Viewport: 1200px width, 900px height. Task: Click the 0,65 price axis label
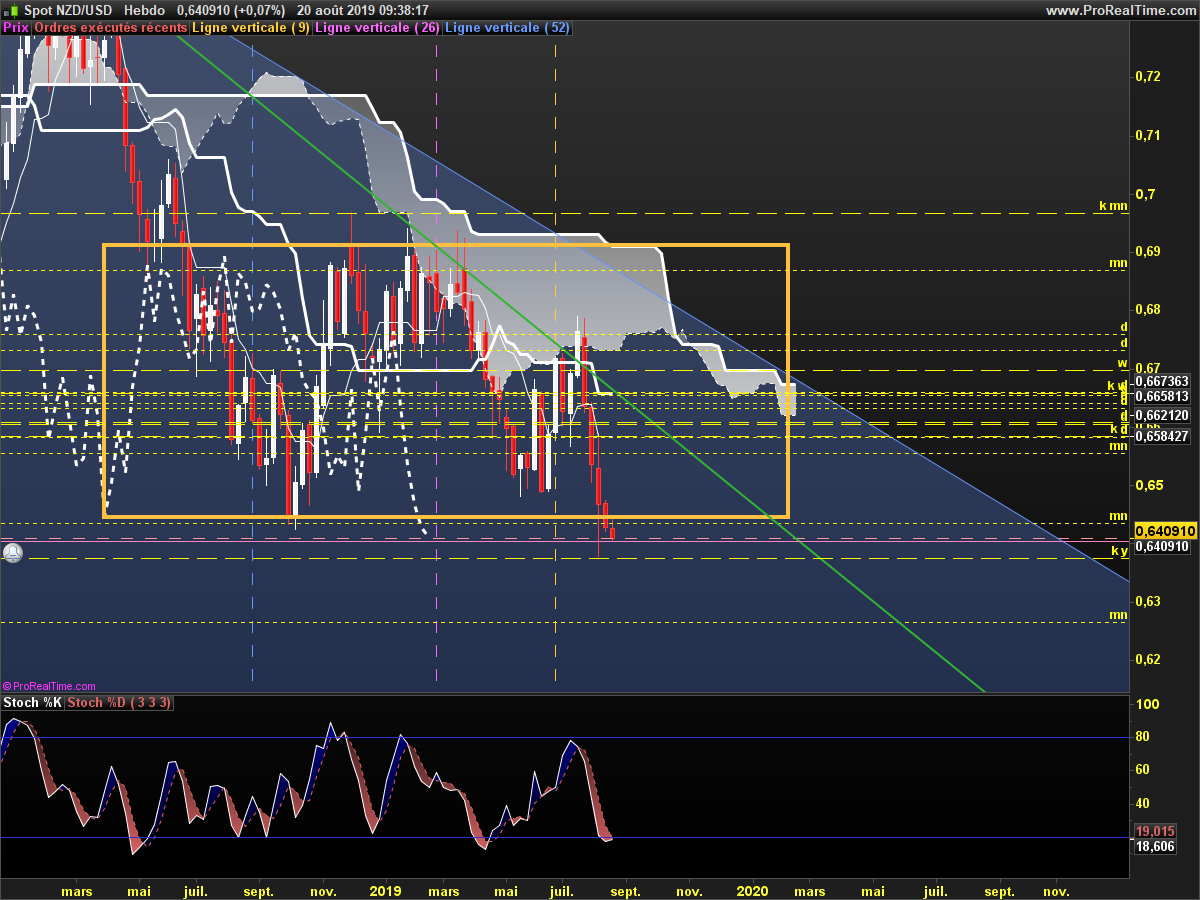[1149, 485]
